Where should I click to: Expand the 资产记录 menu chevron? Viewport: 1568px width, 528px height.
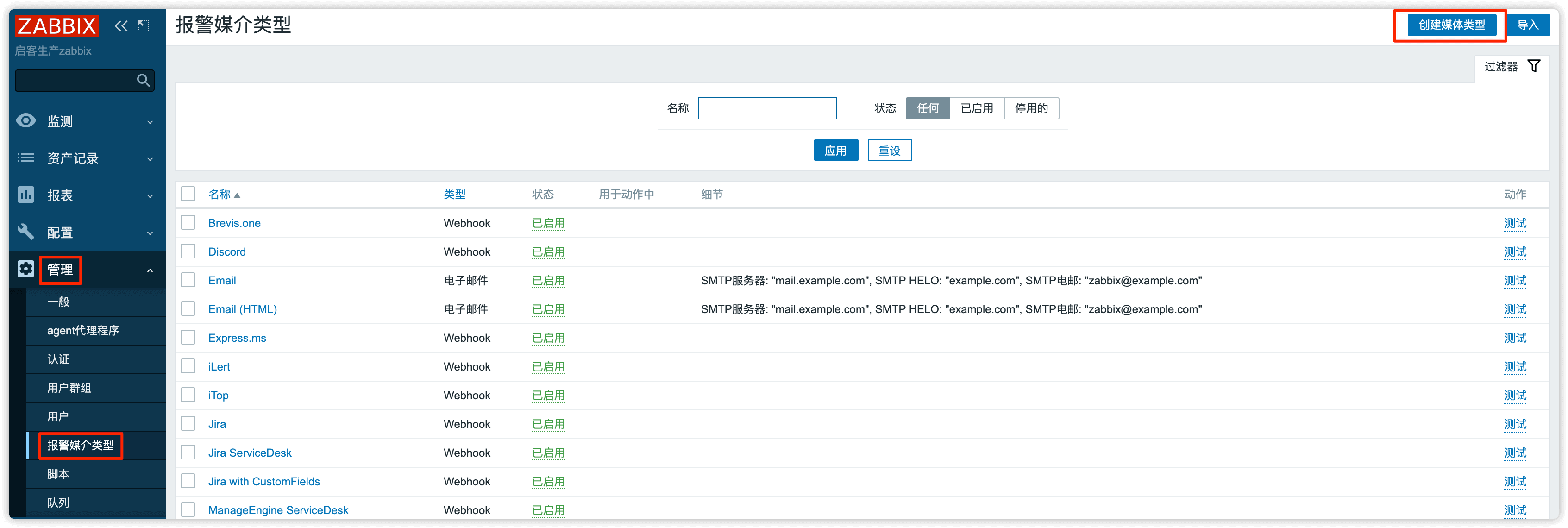pyautogui.click(x=150, y=159)
